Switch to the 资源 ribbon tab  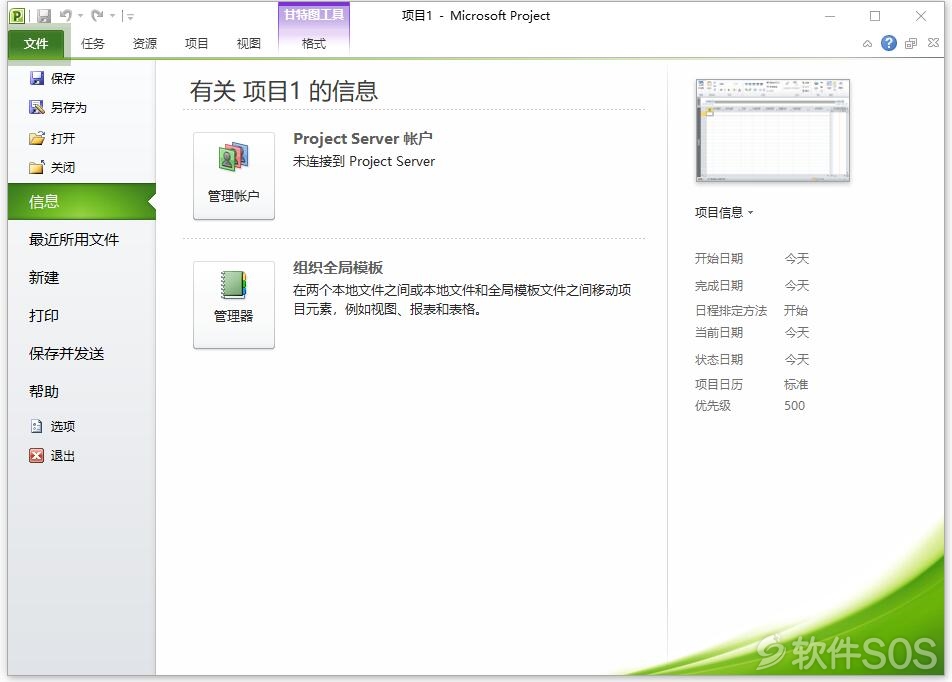pyautogui.click(x=144, y=44)
